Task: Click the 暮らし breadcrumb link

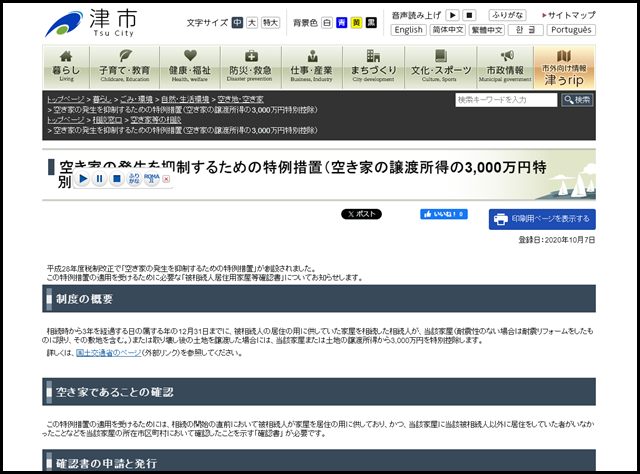Action: coord(102,99)
